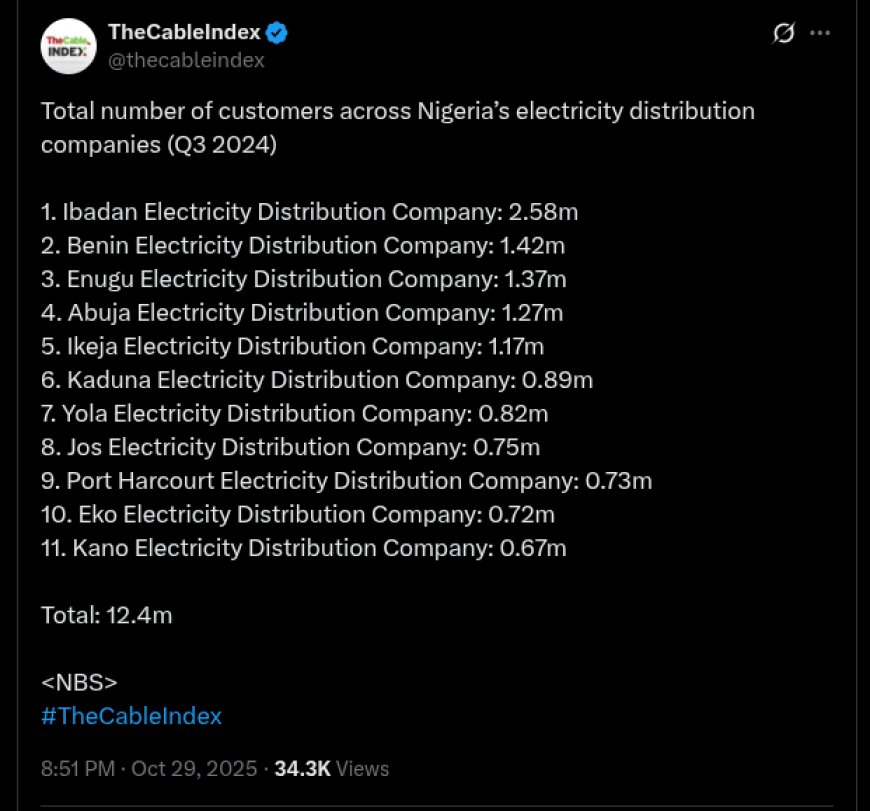The width and height of the screenshot is (870, 811).
Task: Select the Total: 12.4m summary line
Action: [106, 615]
